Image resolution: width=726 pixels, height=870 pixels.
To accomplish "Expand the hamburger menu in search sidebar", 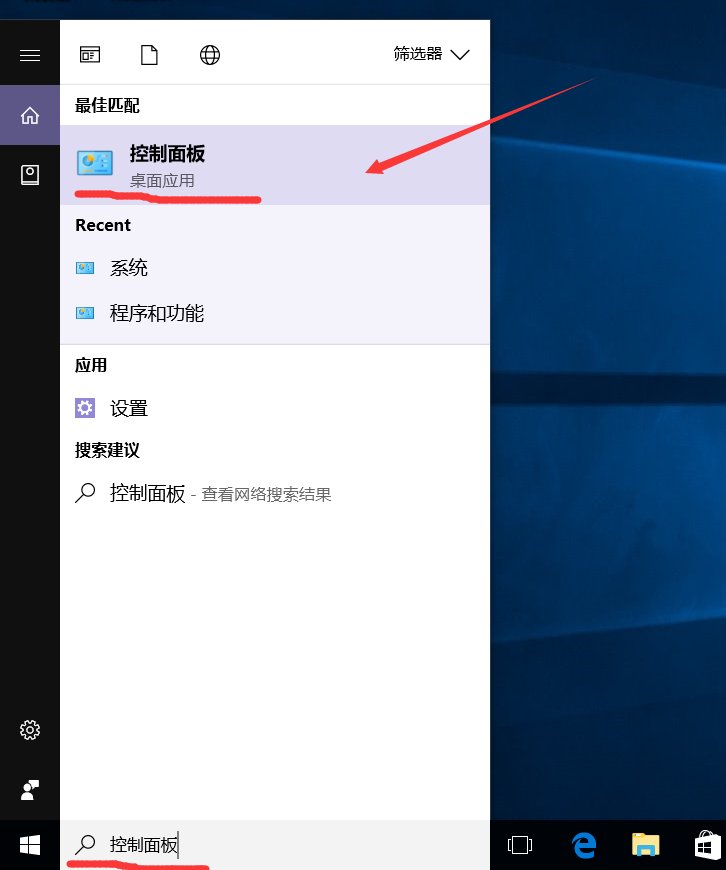I will [x=30, y=55].
